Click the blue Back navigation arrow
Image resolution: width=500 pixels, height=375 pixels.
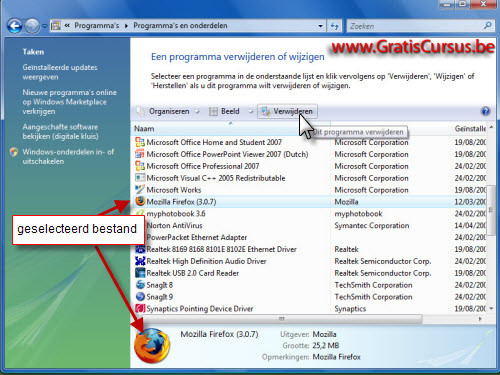(x=14, y=26)
